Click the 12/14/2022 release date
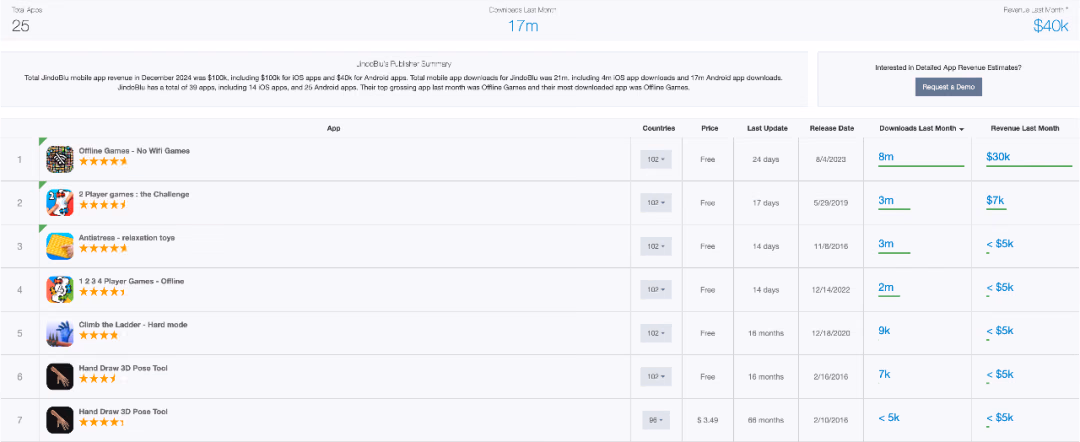 click(x=831, y=290)
